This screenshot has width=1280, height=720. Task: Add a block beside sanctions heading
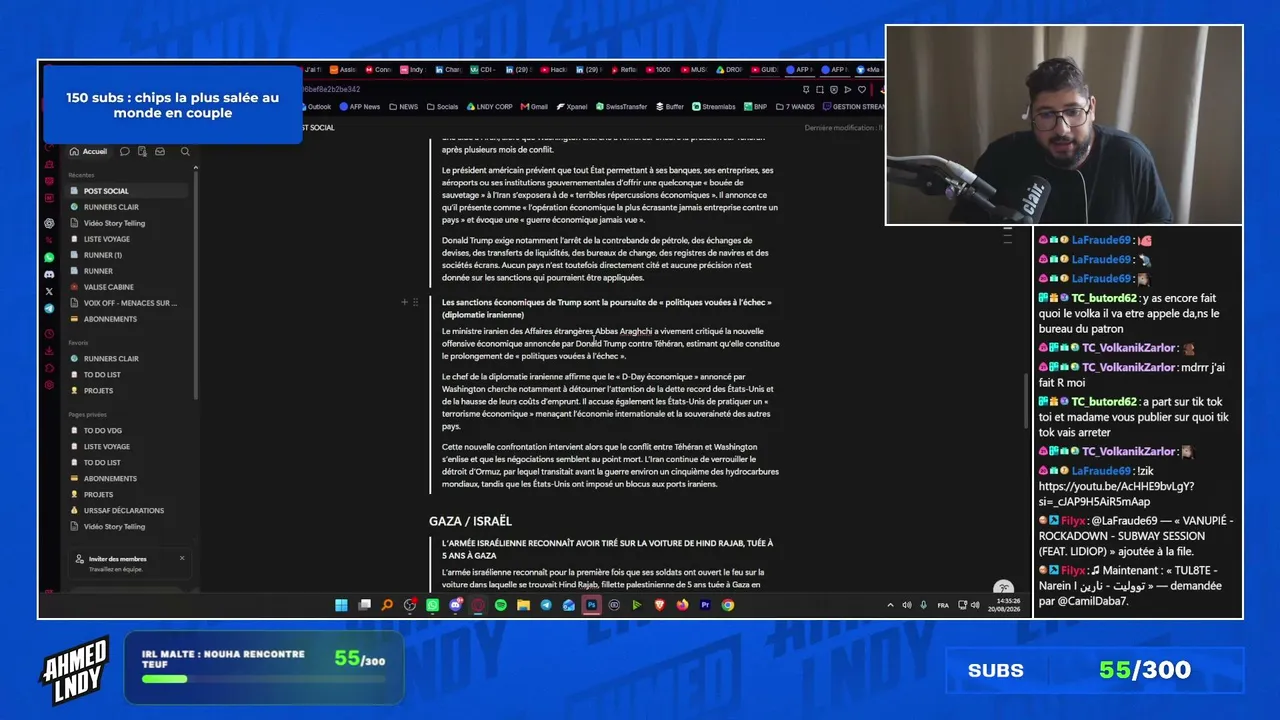405,302
